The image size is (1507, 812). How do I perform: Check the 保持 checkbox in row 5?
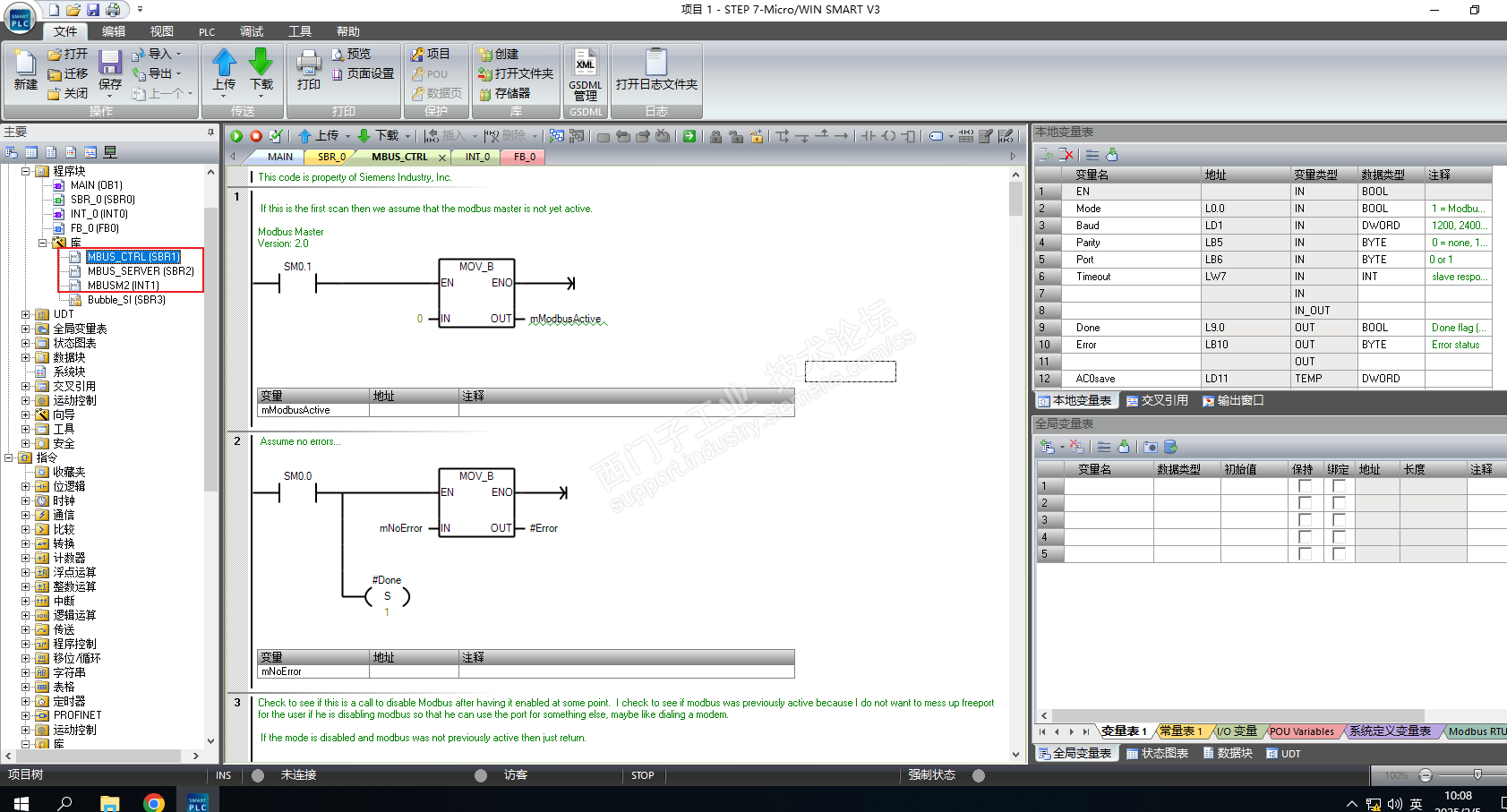(1305, 554)
